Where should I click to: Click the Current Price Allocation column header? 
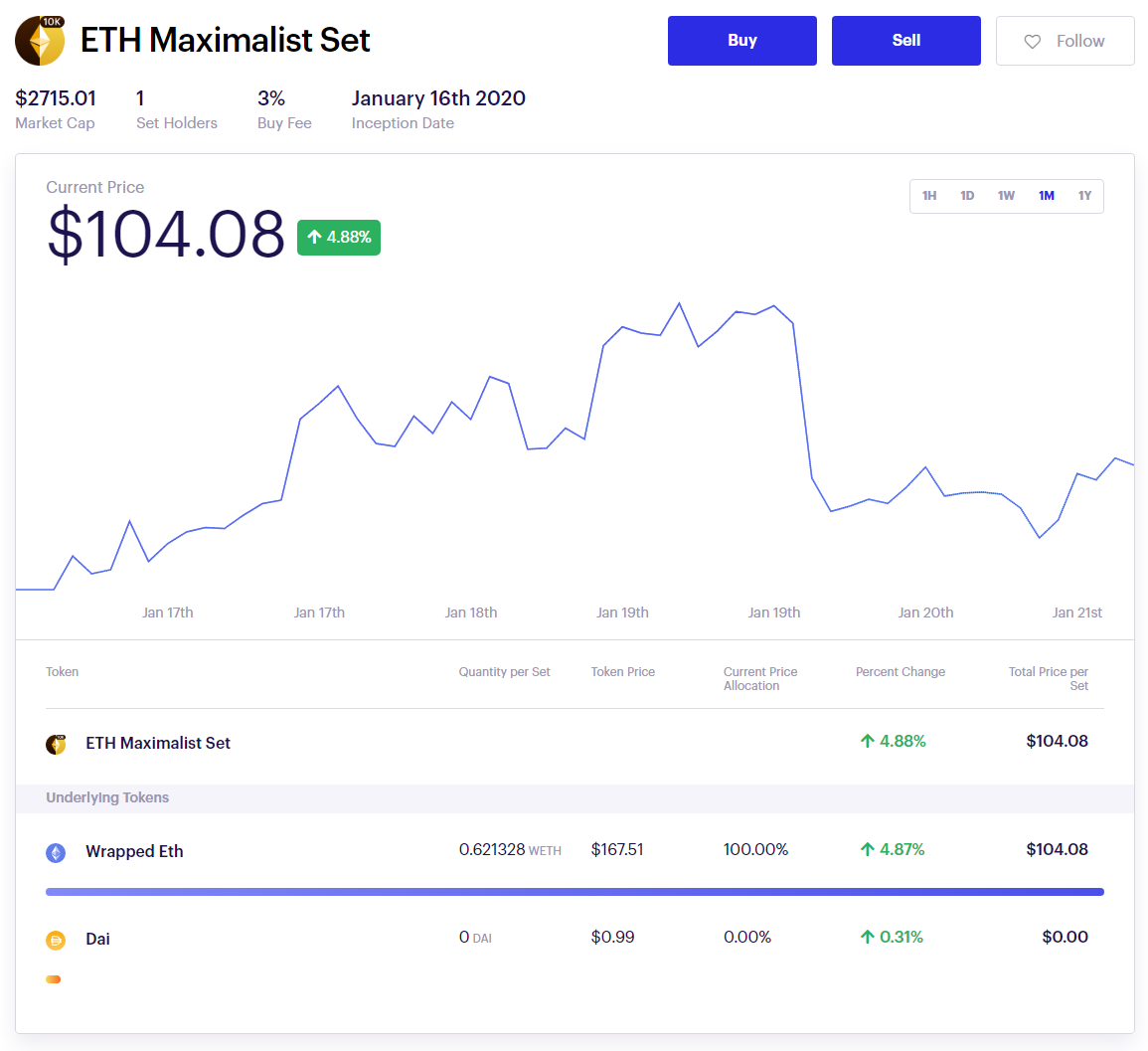point(760,678)
